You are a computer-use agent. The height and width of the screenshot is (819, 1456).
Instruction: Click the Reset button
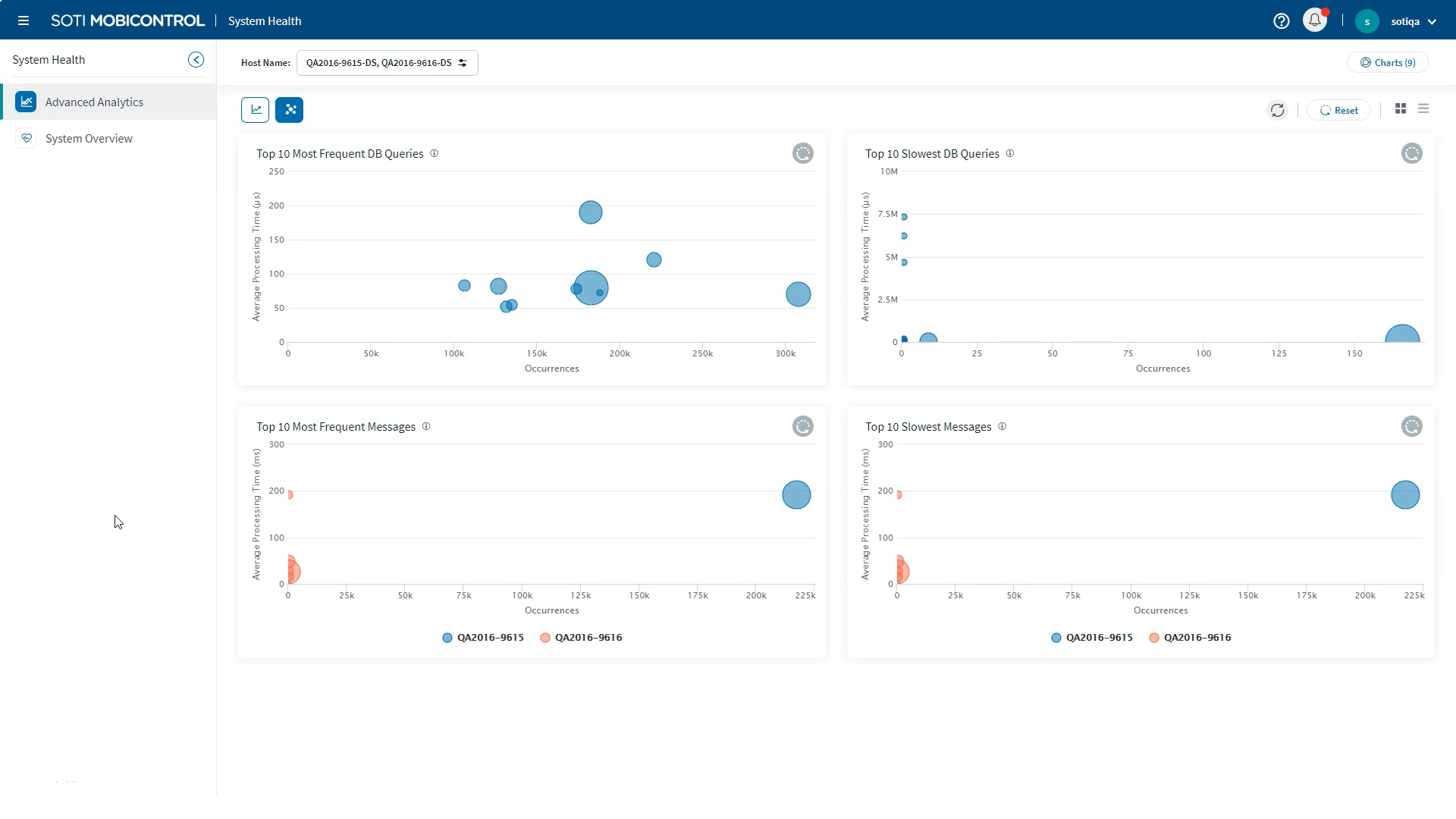coord(1338,110)
